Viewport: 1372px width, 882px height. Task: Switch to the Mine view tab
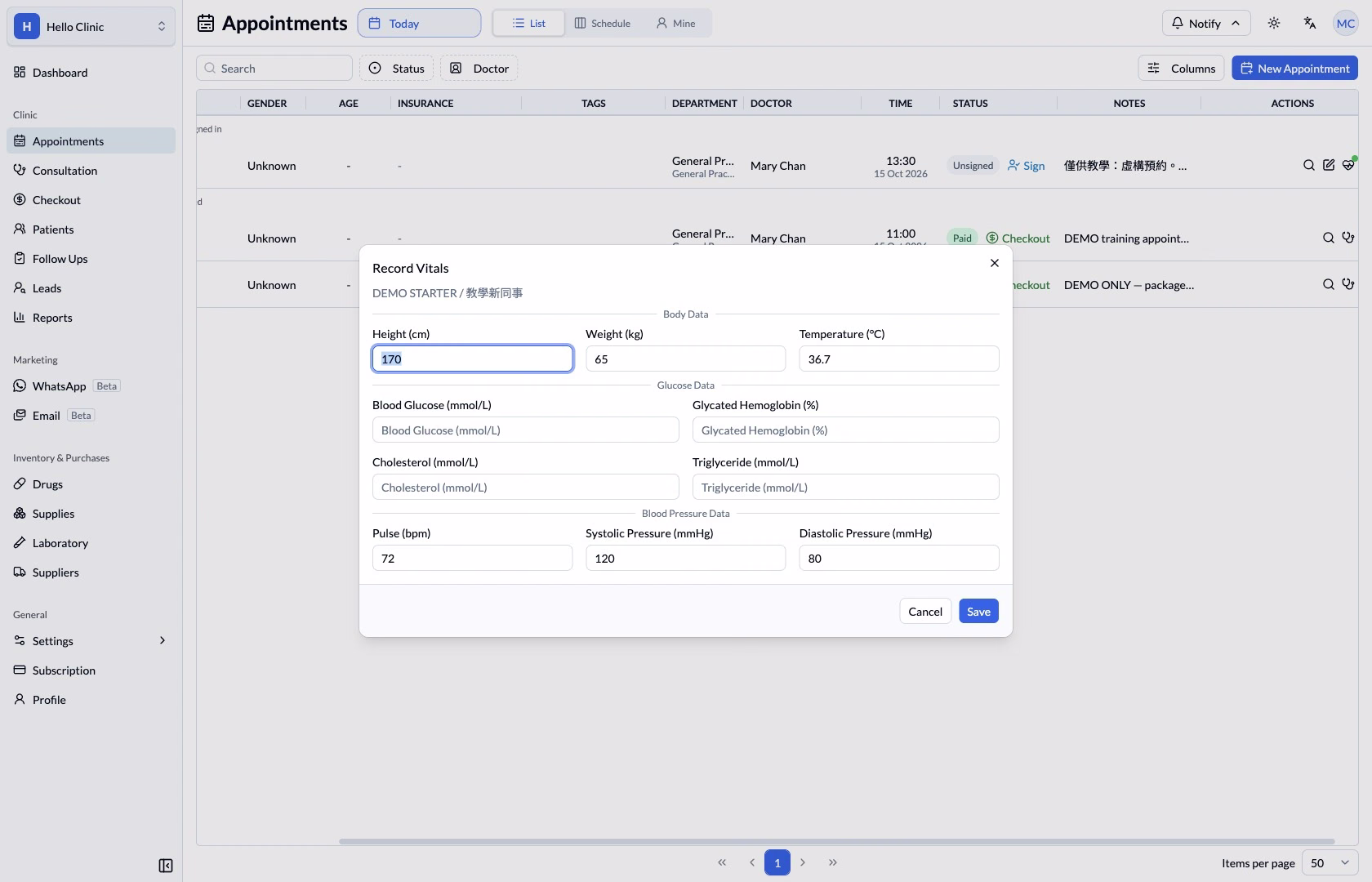pyautogui.click(x=676, y=23)
